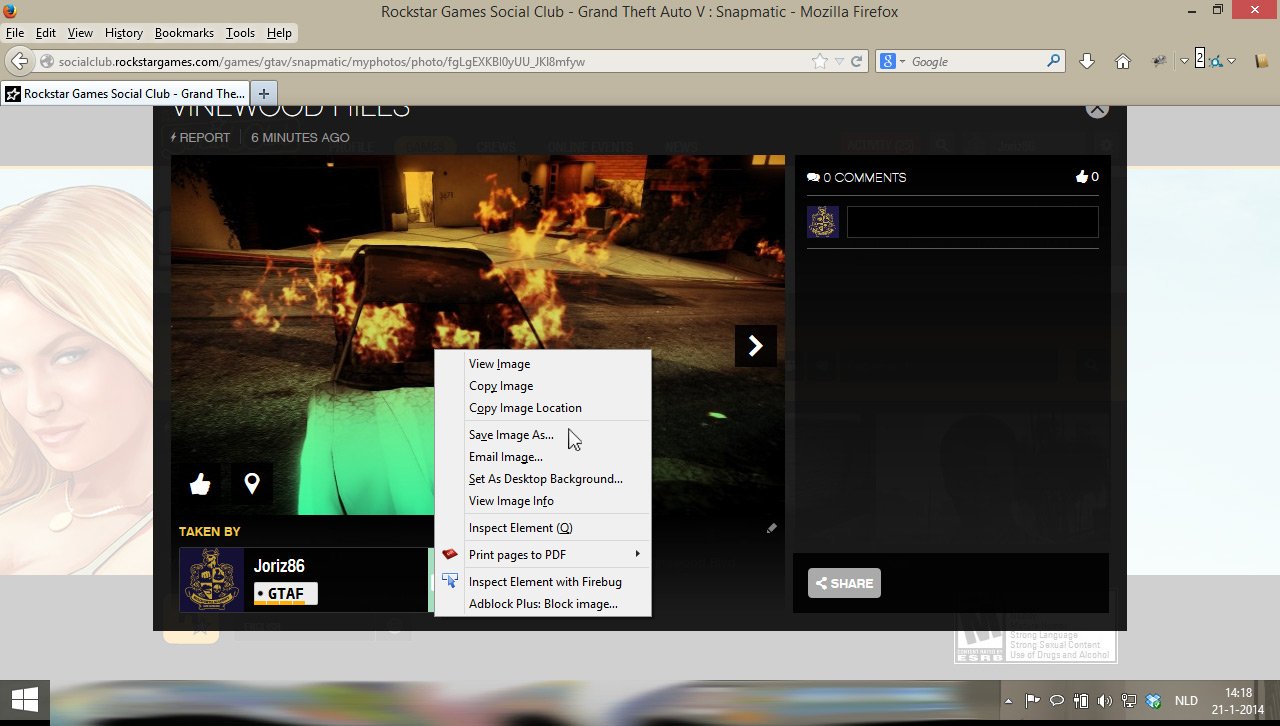Show hidden tray icons arrow
This screenshot has width=1280, height=726.
[1008, 701]
